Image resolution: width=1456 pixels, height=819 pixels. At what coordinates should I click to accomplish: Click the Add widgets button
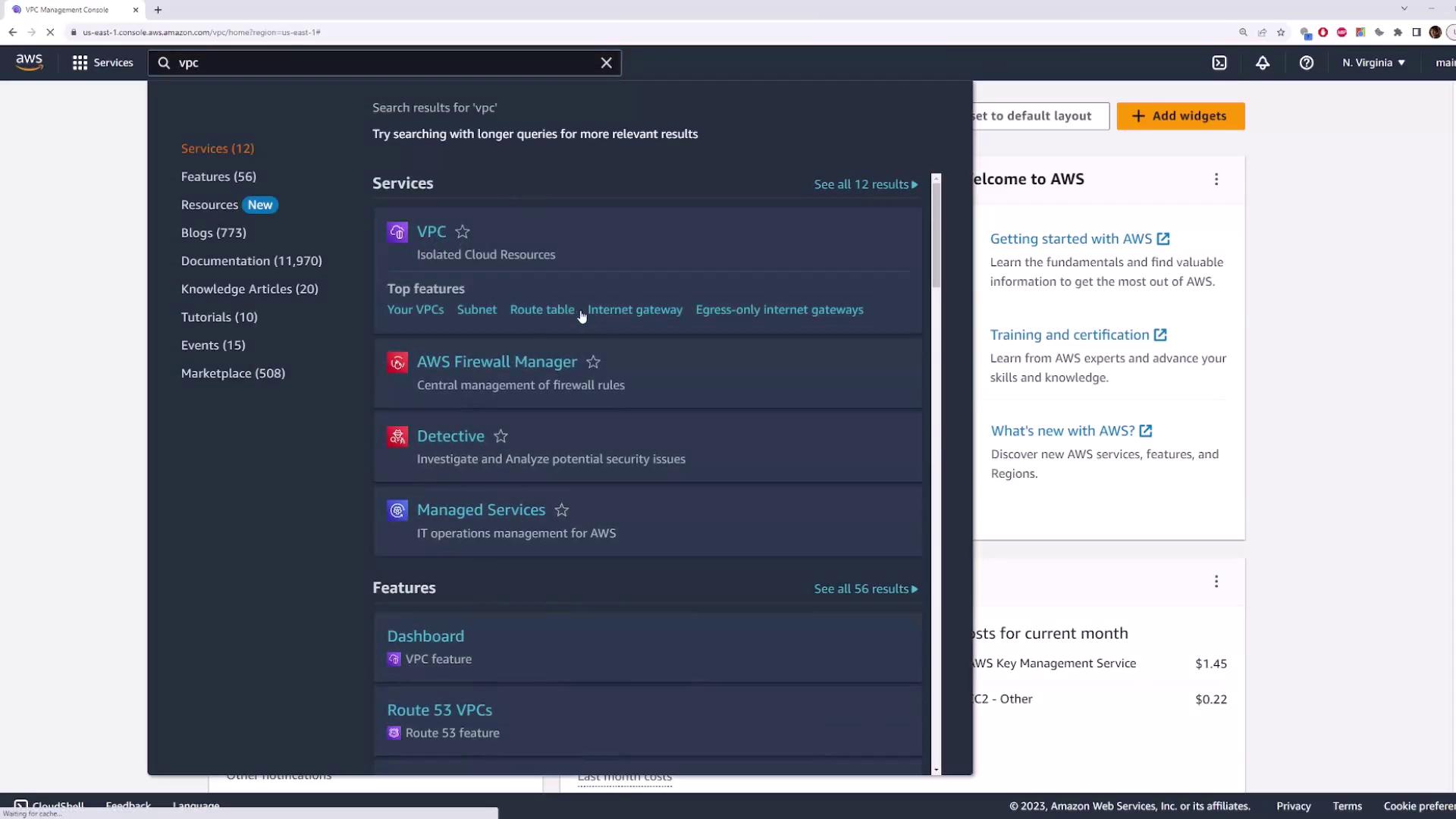pos(1180,116)
